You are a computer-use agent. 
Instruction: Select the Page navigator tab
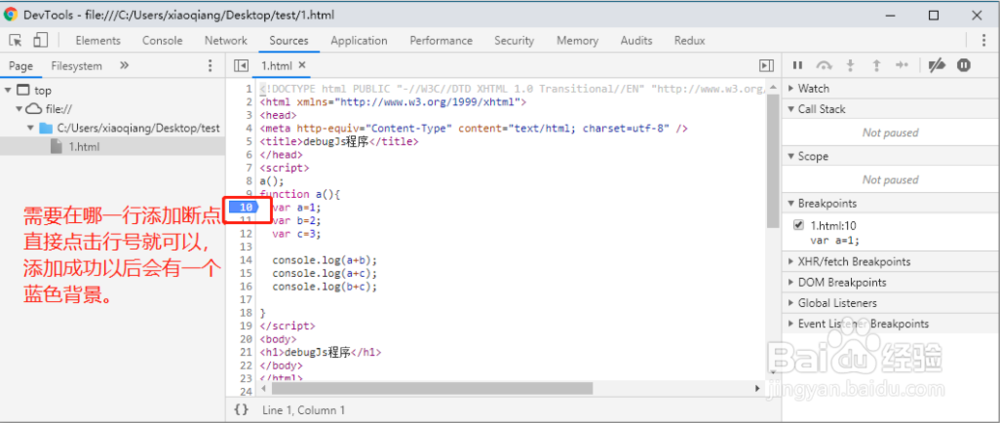tap(21, 66)
